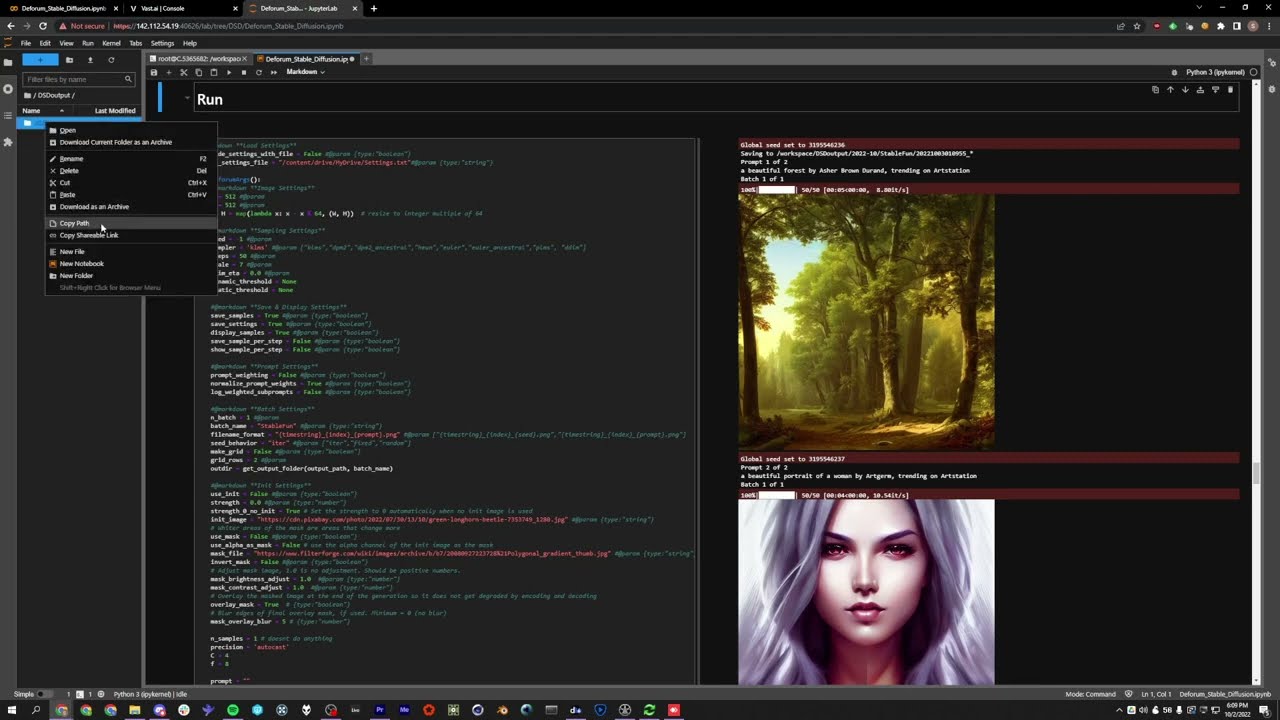Image resolution: width=1280 pixels, height=720 pixels.
Task: Open the Chrome extensions puzzle icon
Action: tap(1221, 26)
